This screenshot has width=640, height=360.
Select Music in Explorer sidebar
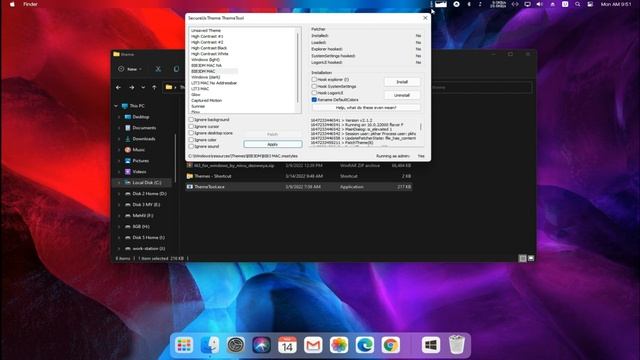pyautogui.click(x=138, y=150)
